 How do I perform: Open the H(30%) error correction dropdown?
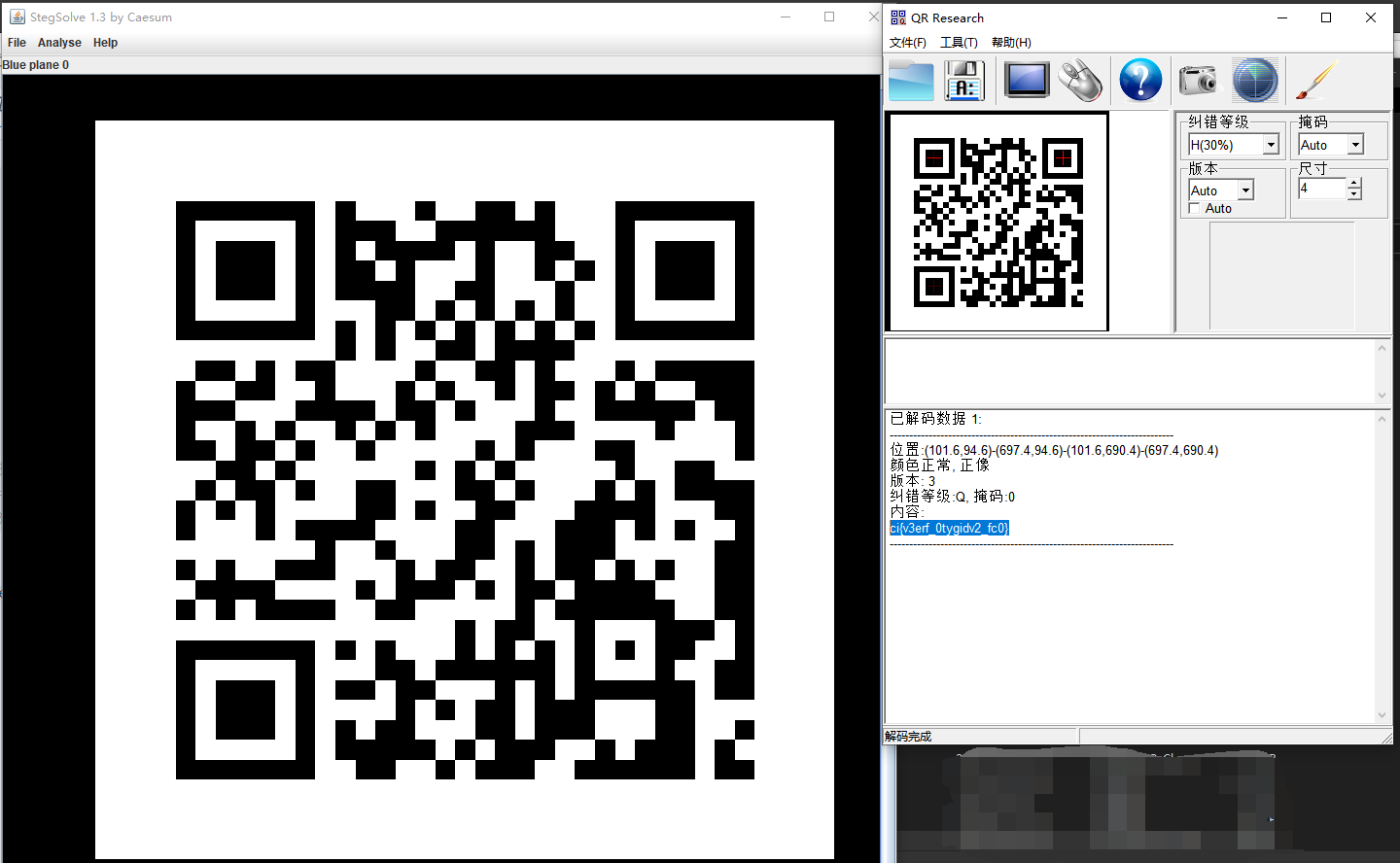click(1271, 144)
